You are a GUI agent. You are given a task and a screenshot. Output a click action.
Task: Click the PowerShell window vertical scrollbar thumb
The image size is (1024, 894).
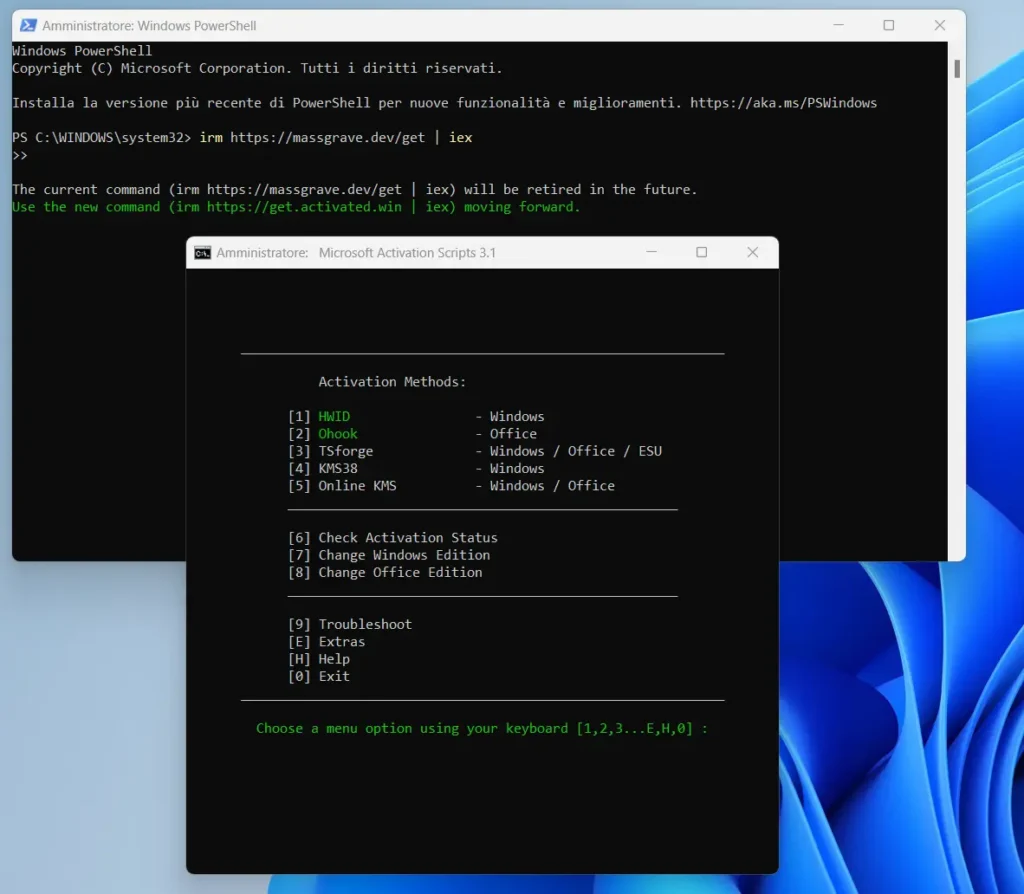[x=957, y=69]
